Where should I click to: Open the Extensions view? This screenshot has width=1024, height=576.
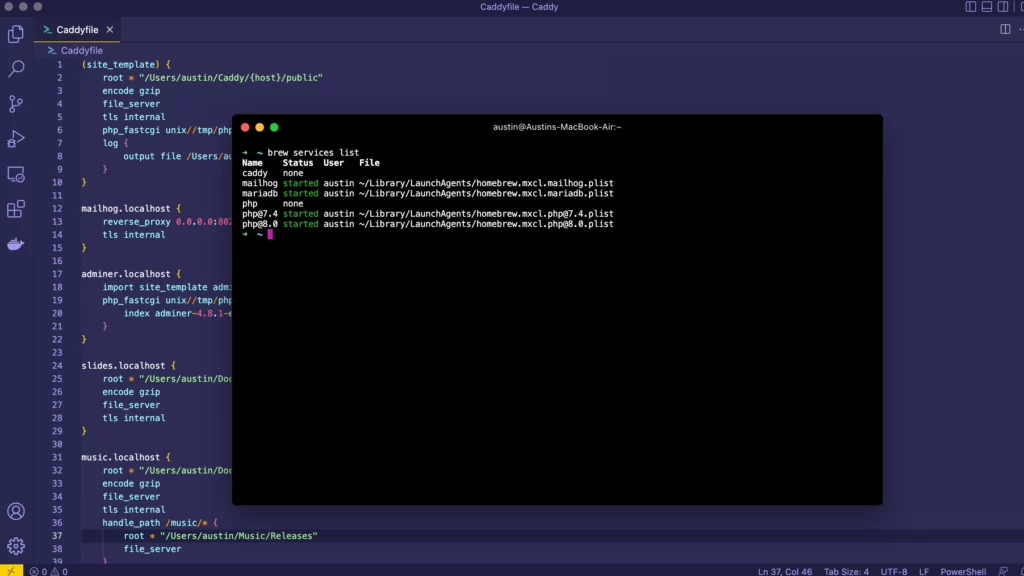point(16,209)
